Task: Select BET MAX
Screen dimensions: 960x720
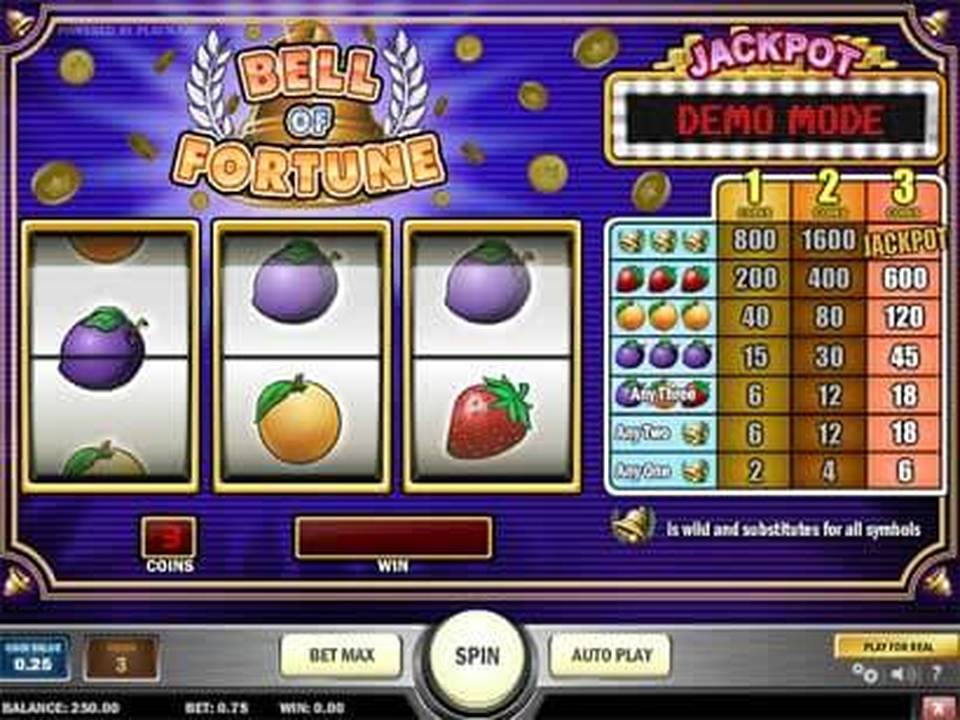Action: click(341, 655)
